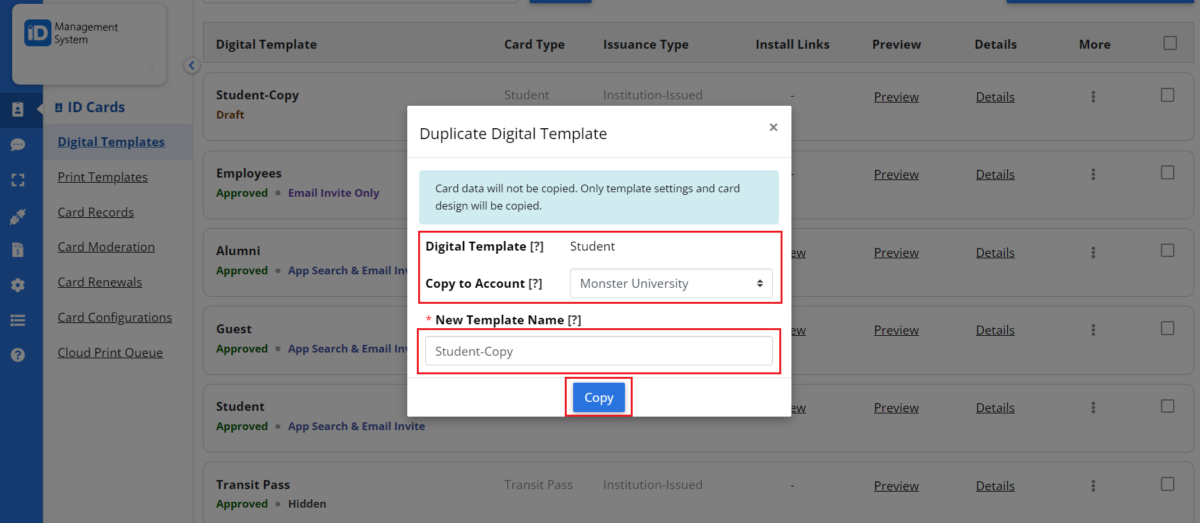Open the settings gear sidebar icon

[x=18, y=285]
